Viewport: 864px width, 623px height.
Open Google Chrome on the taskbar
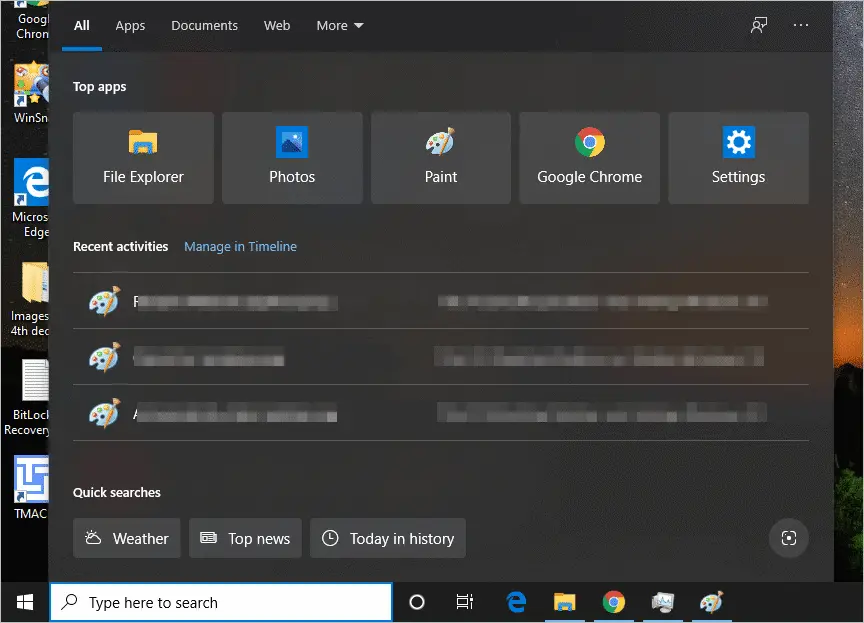pos(613,602)
